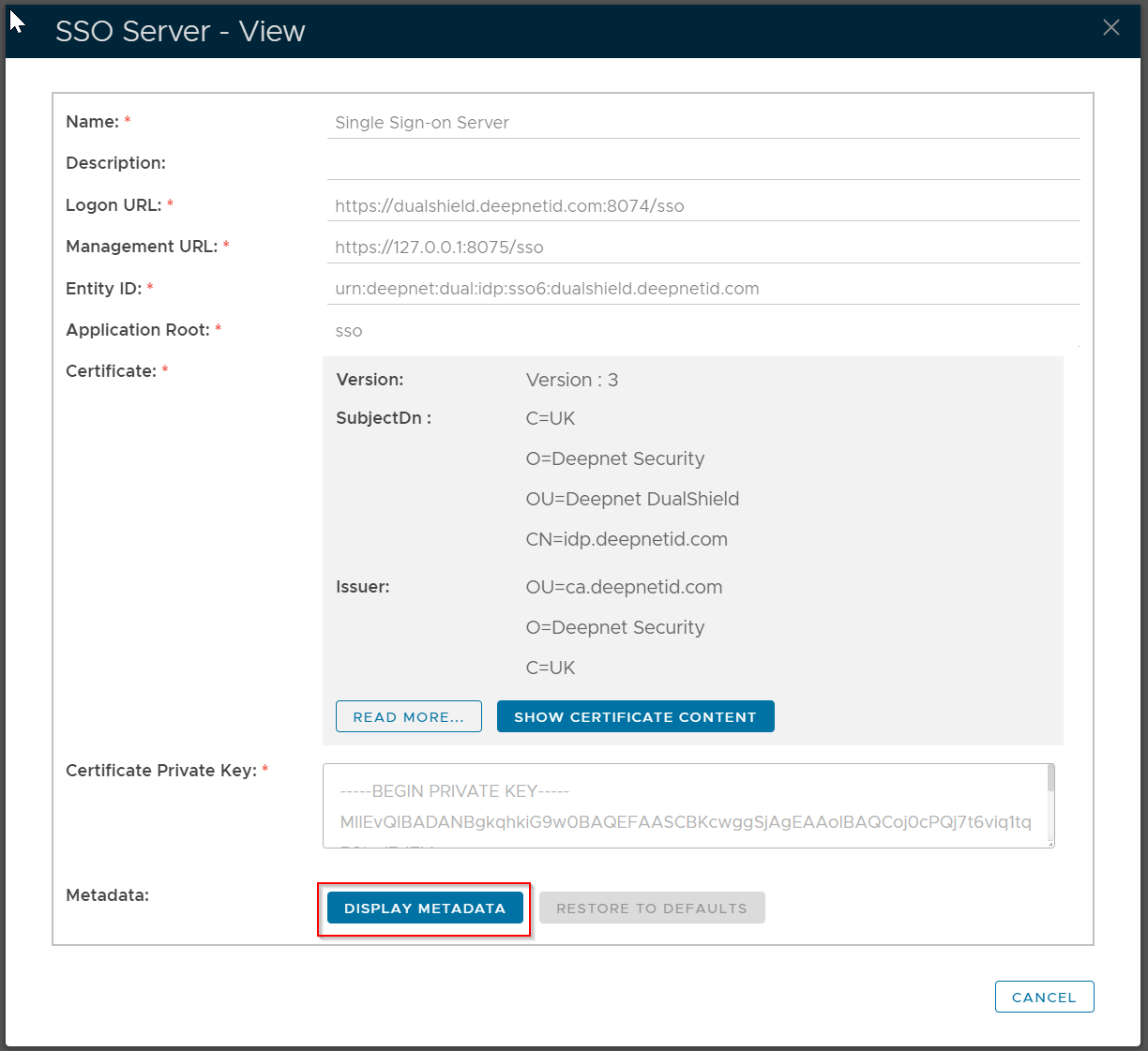Click the Name input field

(x=703, y=123)
